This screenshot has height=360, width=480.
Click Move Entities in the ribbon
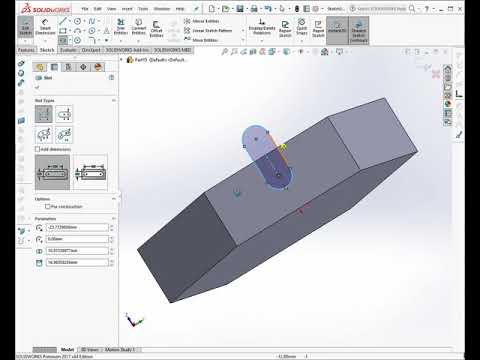[201, 40]
